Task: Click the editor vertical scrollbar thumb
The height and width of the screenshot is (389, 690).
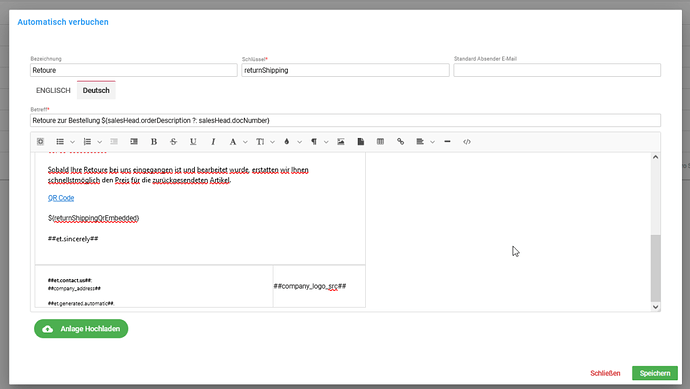Action: pos(656,268)
